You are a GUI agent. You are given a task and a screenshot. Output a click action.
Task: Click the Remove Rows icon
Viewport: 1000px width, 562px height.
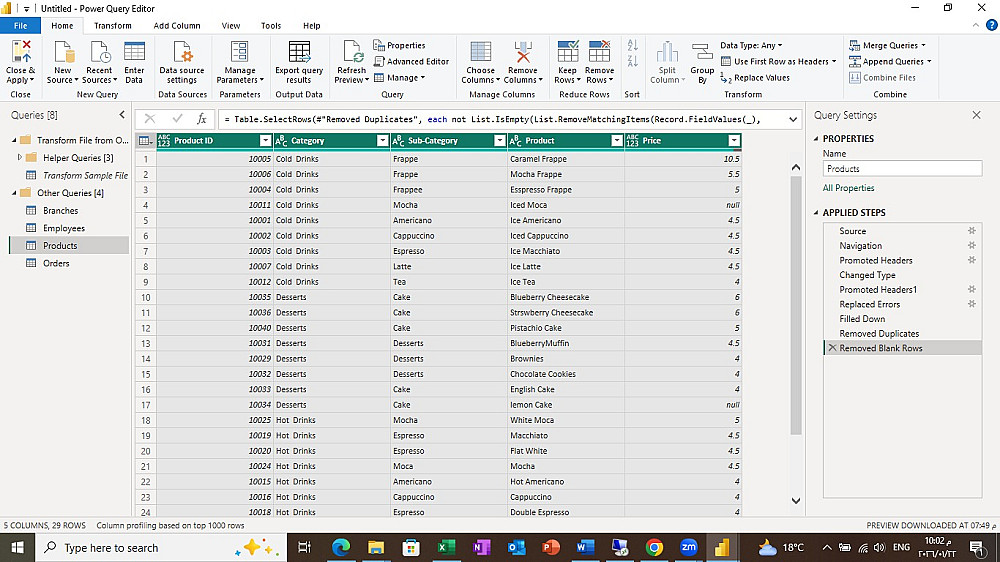(599, 52)
